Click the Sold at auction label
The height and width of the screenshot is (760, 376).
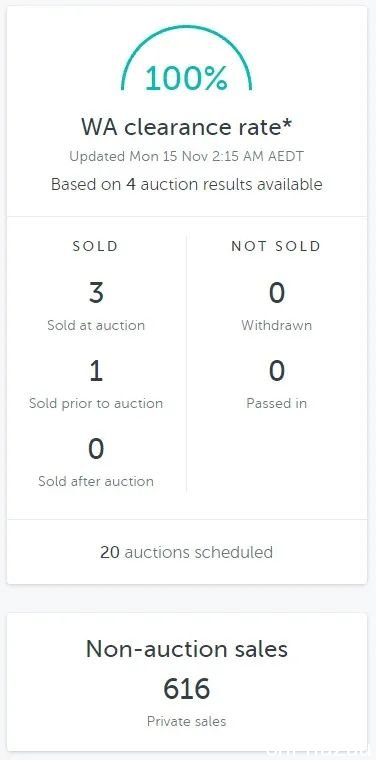click(96, 325)
